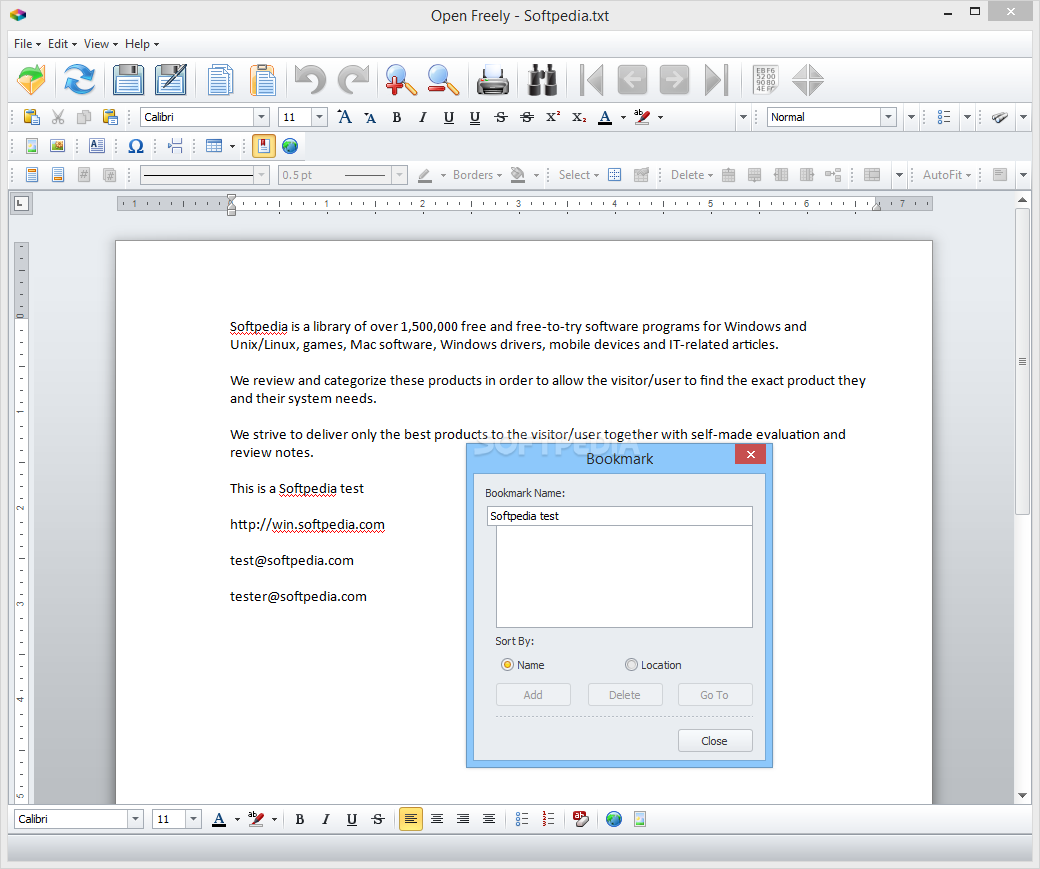Click the text highlight color pen in top toolbar
Image resolution: width=1040 pixels, height=869 pixels.
[x=641, y=117]
